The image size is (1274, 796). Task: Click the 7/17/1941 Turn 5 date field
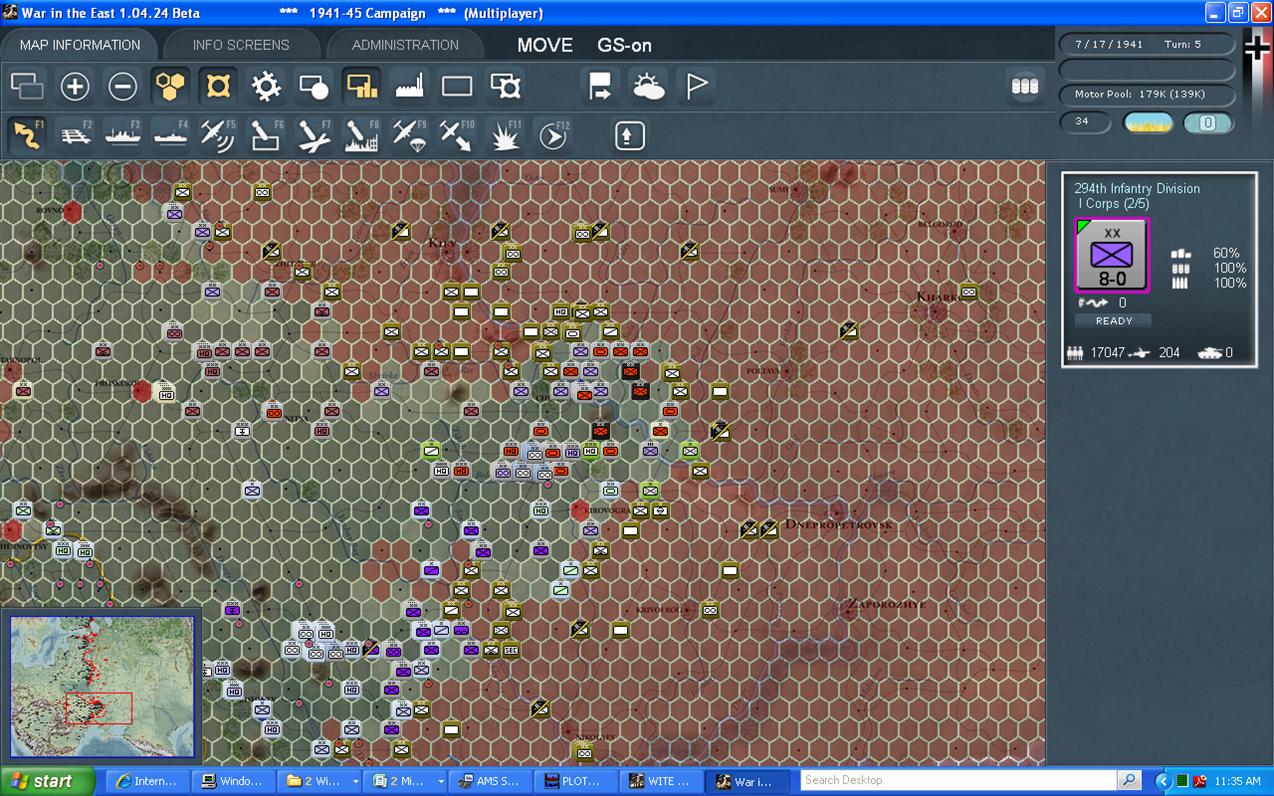coord(1146,45)
